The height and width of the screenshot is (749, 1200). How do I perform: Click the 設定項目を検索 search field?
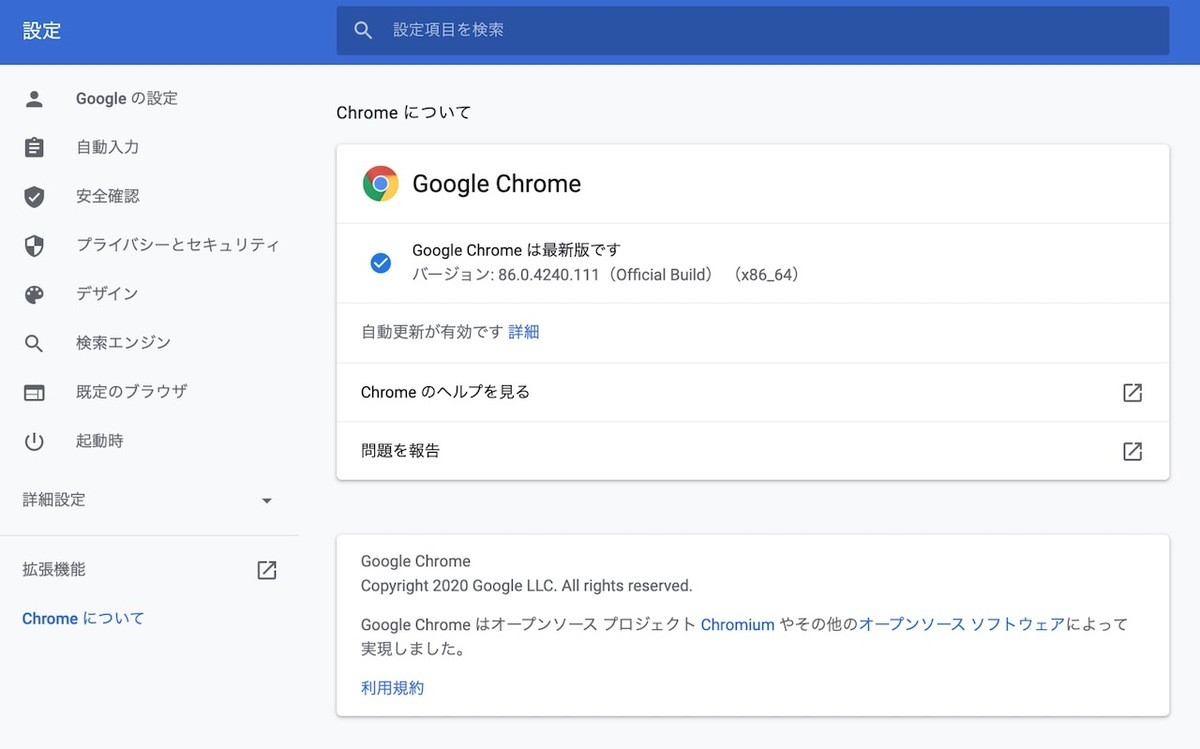753,31
